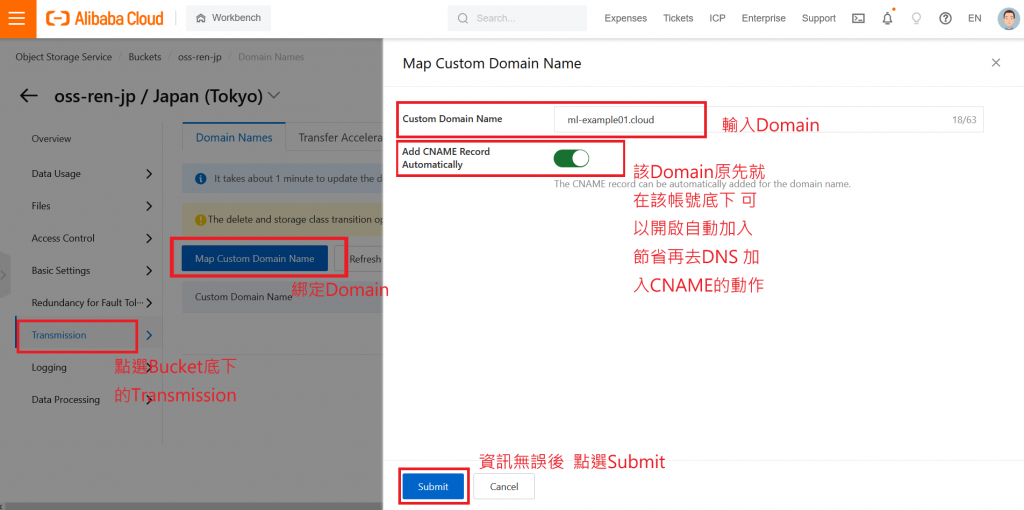Go to oss-ren-jp breadcrumb
This screenshot has width=1024, height=510.
tap(199, 57)
